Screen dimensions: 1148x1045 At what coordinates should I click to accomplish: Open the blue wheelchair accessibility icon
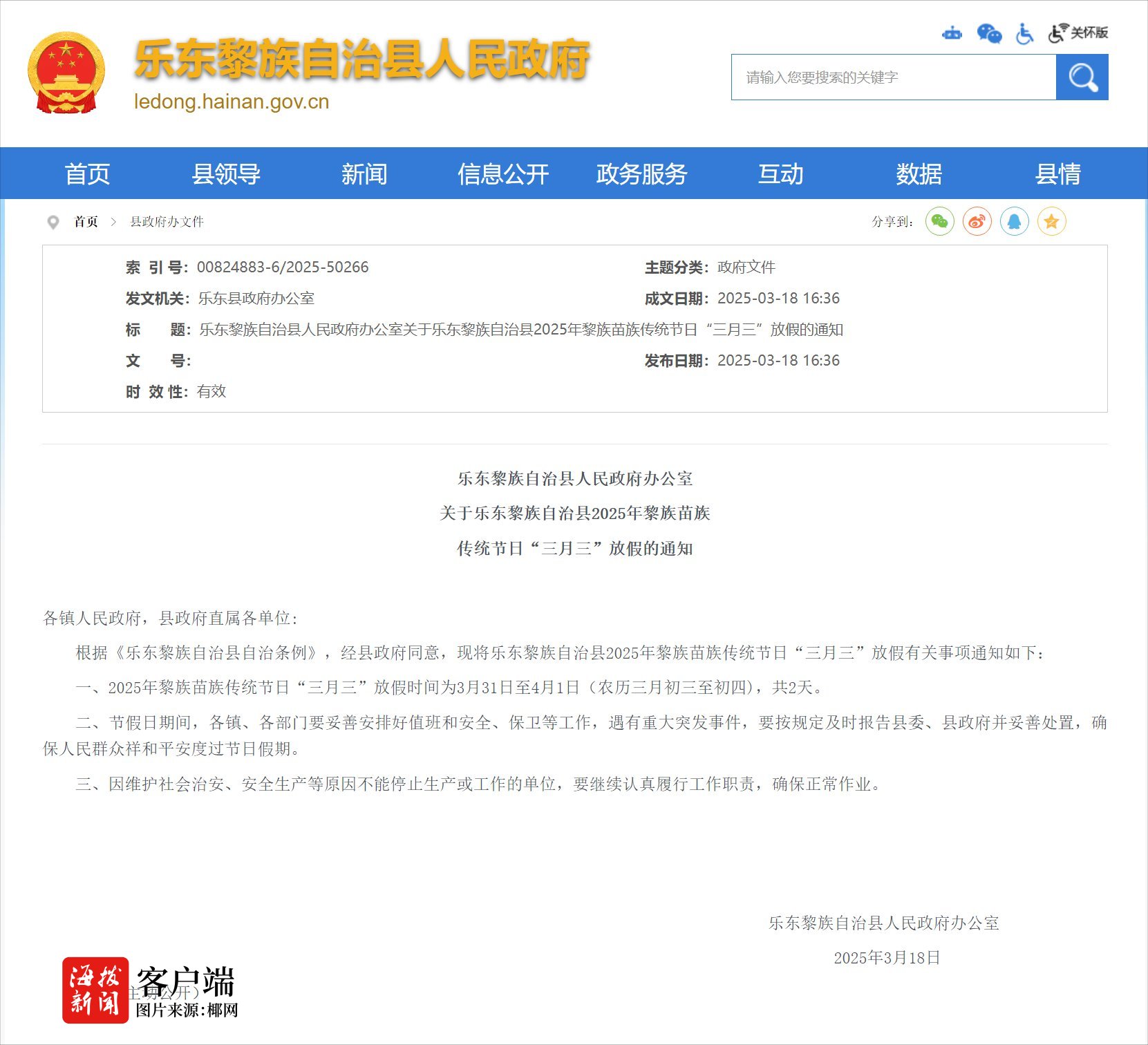[1024, 33]
